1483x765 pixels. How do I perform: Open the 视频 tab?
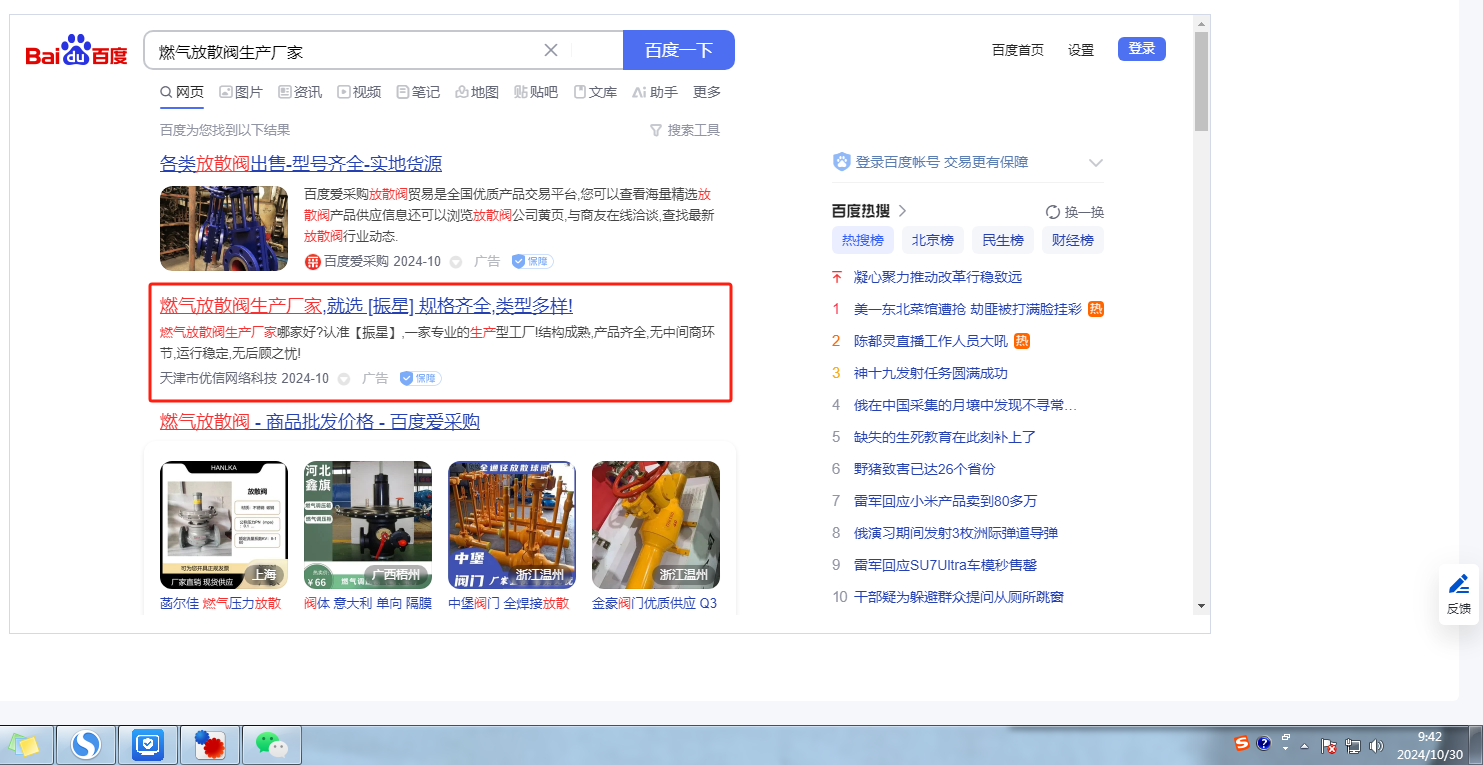(359, 92)
